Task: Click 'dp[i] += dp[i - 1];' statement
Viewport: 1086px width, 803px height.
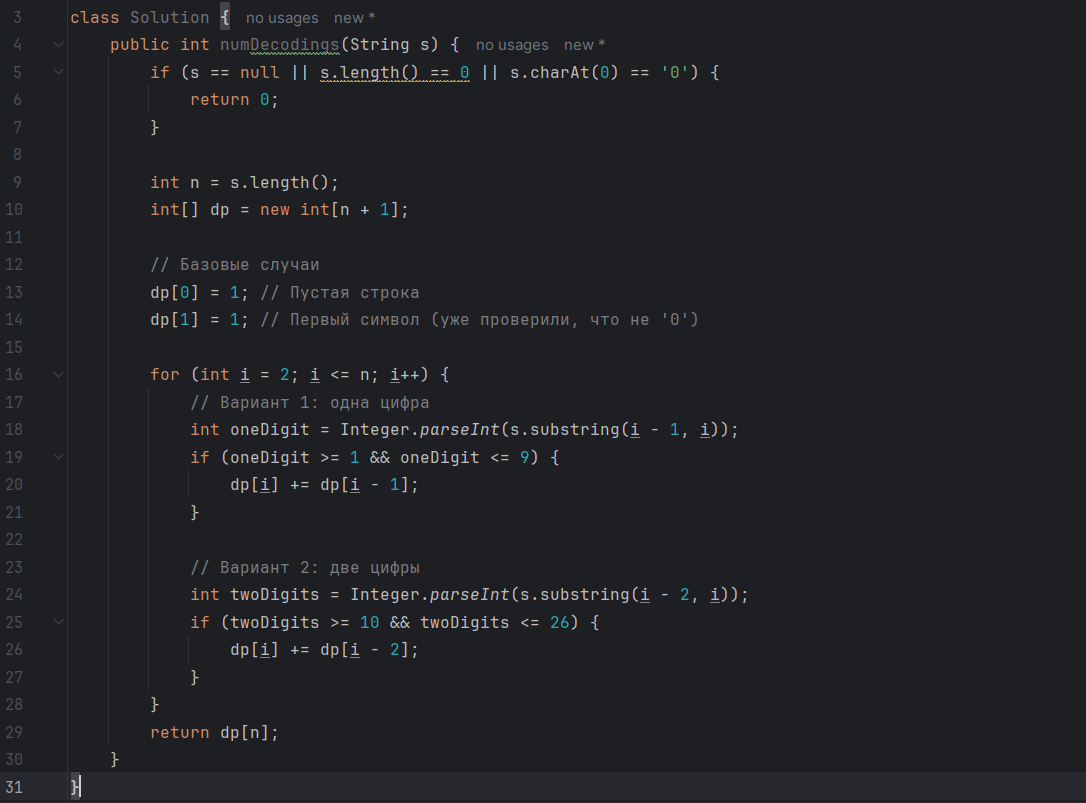Action: (324, 484)
